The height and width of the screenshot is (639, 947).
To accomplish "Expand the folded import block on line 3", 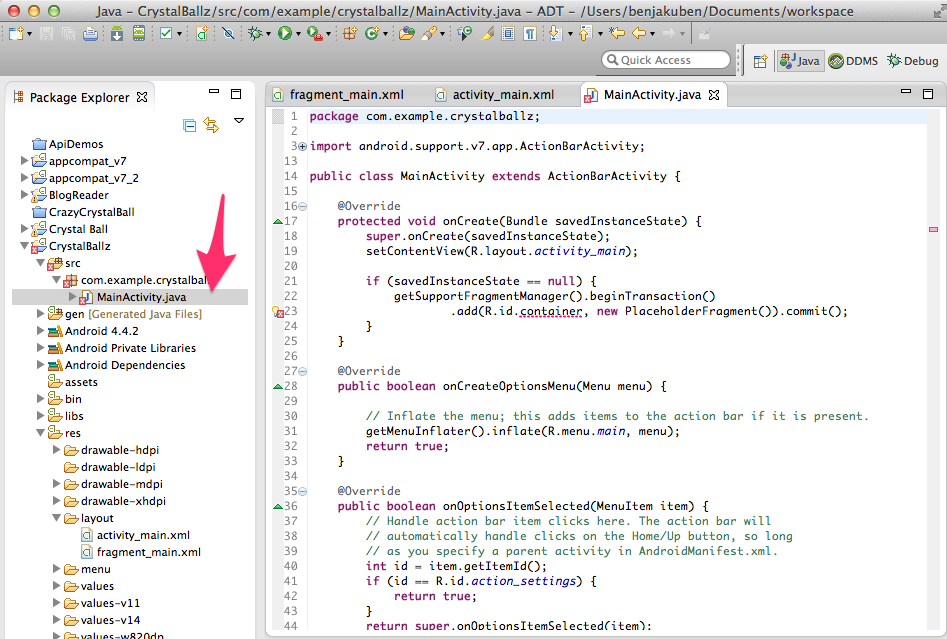I will point(302,146).
